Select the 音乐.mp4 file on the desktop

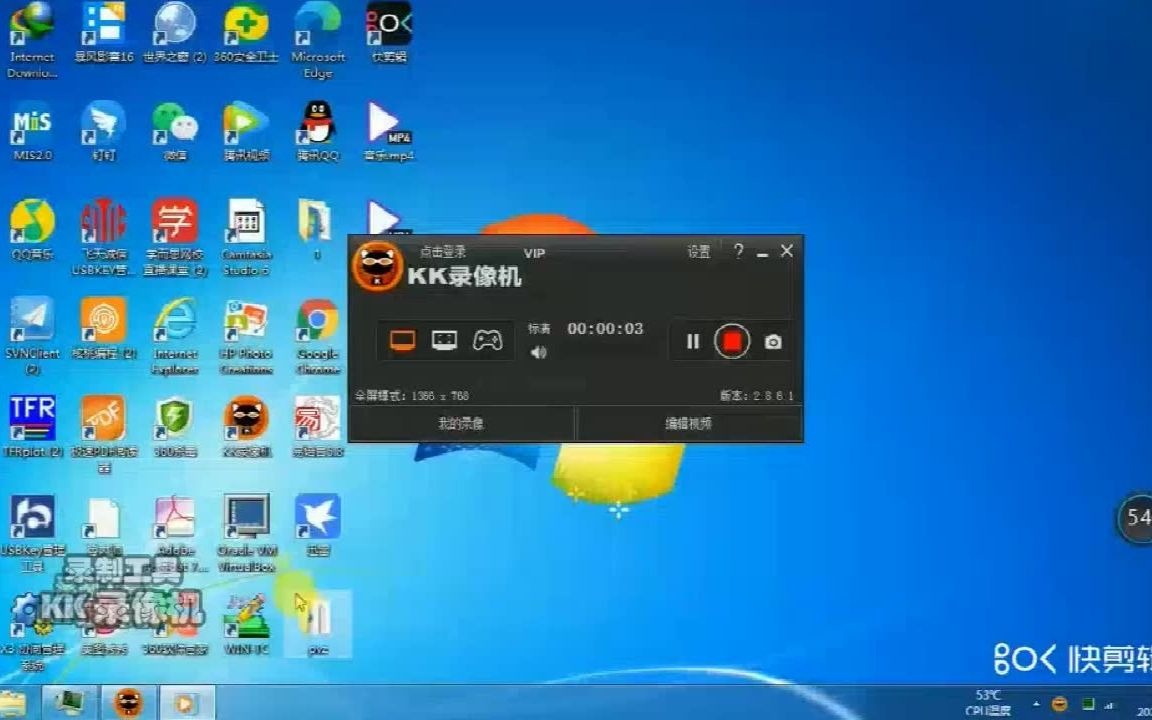389,132
